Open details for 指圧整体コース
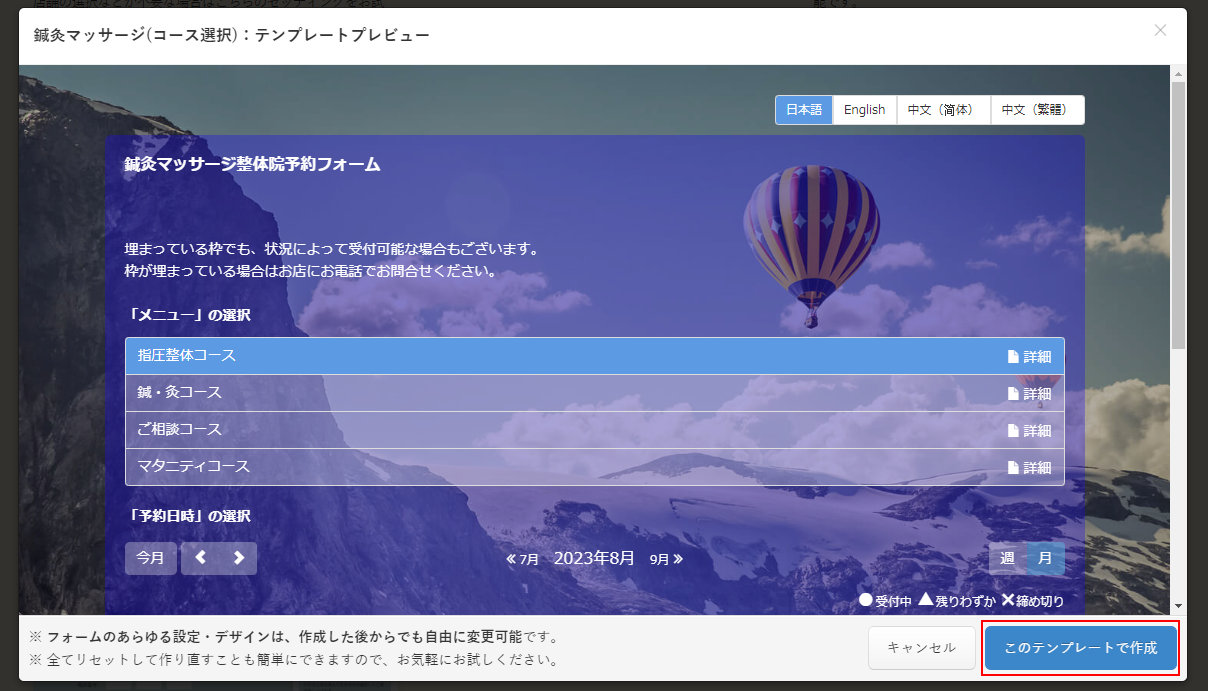 (x=1029, y=357)
